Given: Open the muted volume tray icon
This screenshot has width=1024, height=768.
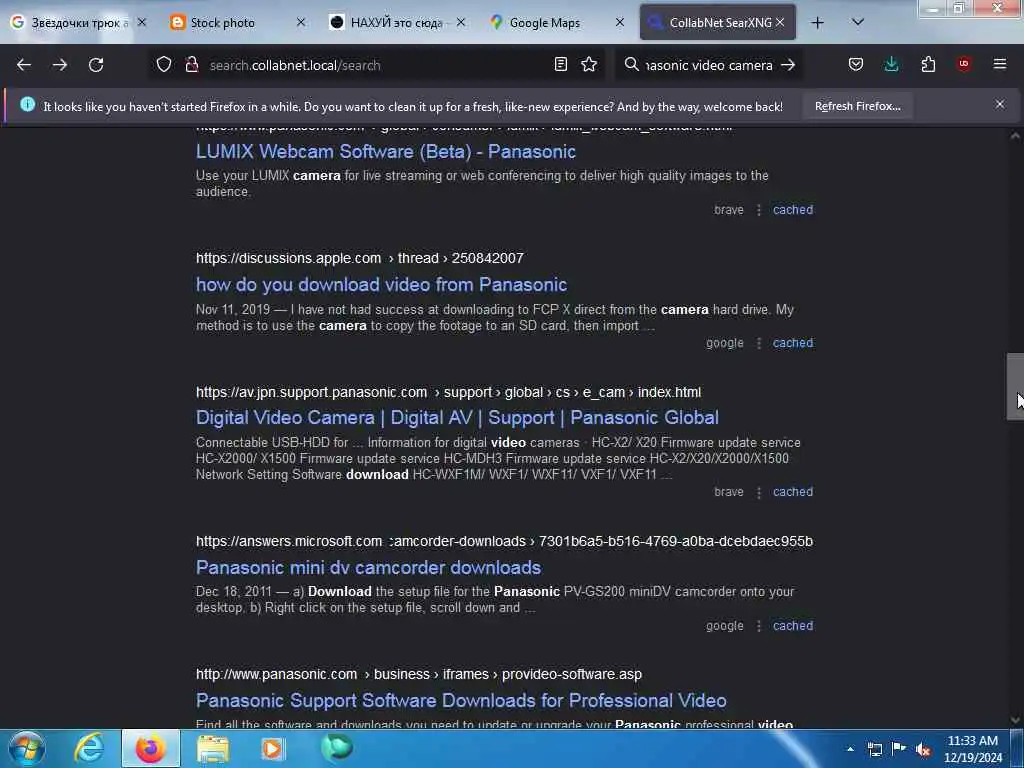Looking at the screenshot, I should [923, 749].
